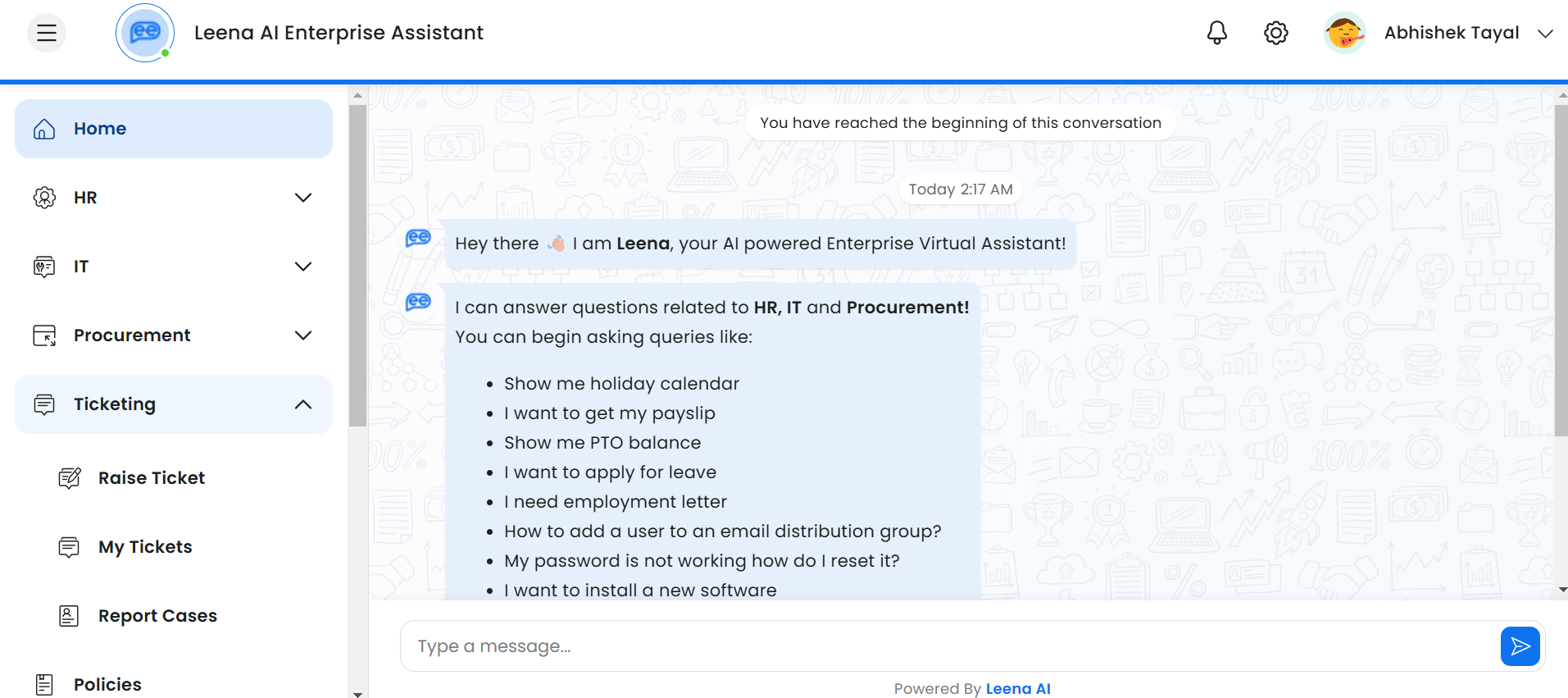Image resolution: width=1568 pixels, height=698 pixels.
Task: Open the Leena AI link in the footer
Action: [x=1018, y=689]
